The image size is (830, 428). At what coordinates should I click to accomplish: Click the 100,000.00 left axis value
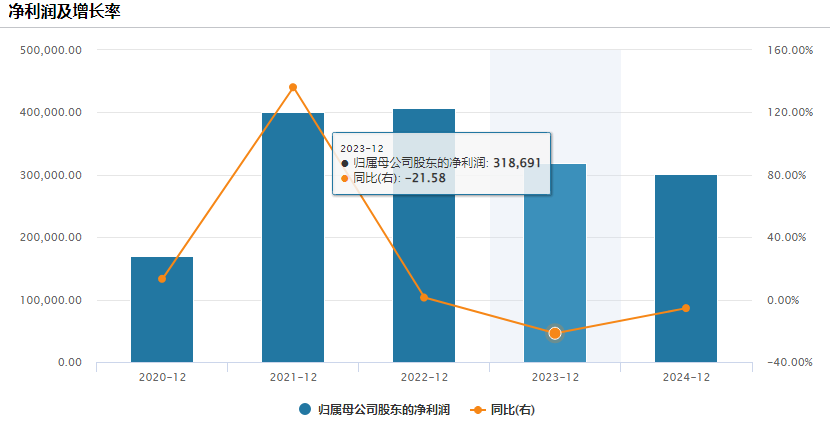pyautogui.click(x=50, y=300)
